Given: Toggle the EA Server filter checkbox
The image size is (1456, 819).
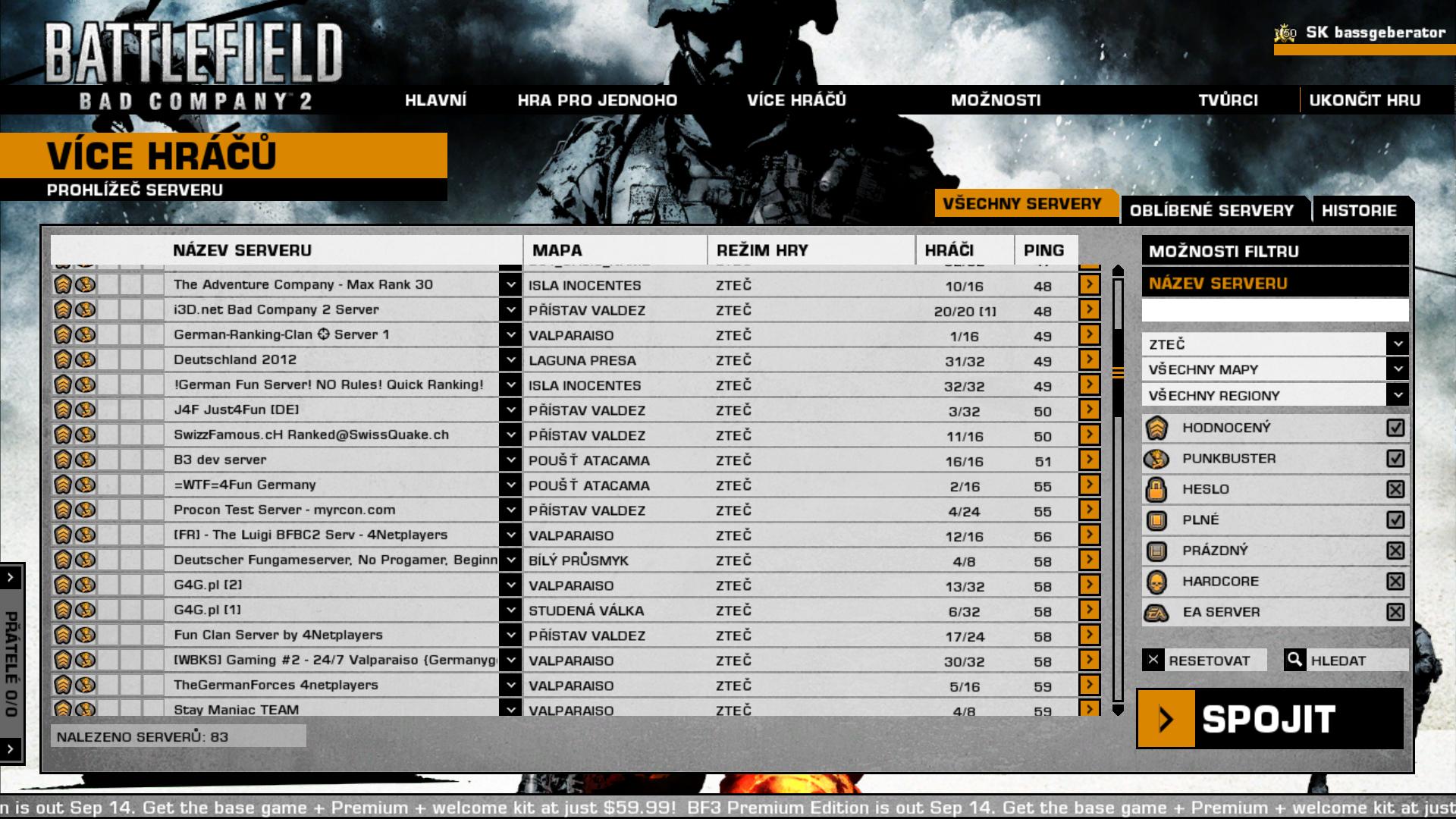Looking at the screenshot, I should pos(1395,612).
